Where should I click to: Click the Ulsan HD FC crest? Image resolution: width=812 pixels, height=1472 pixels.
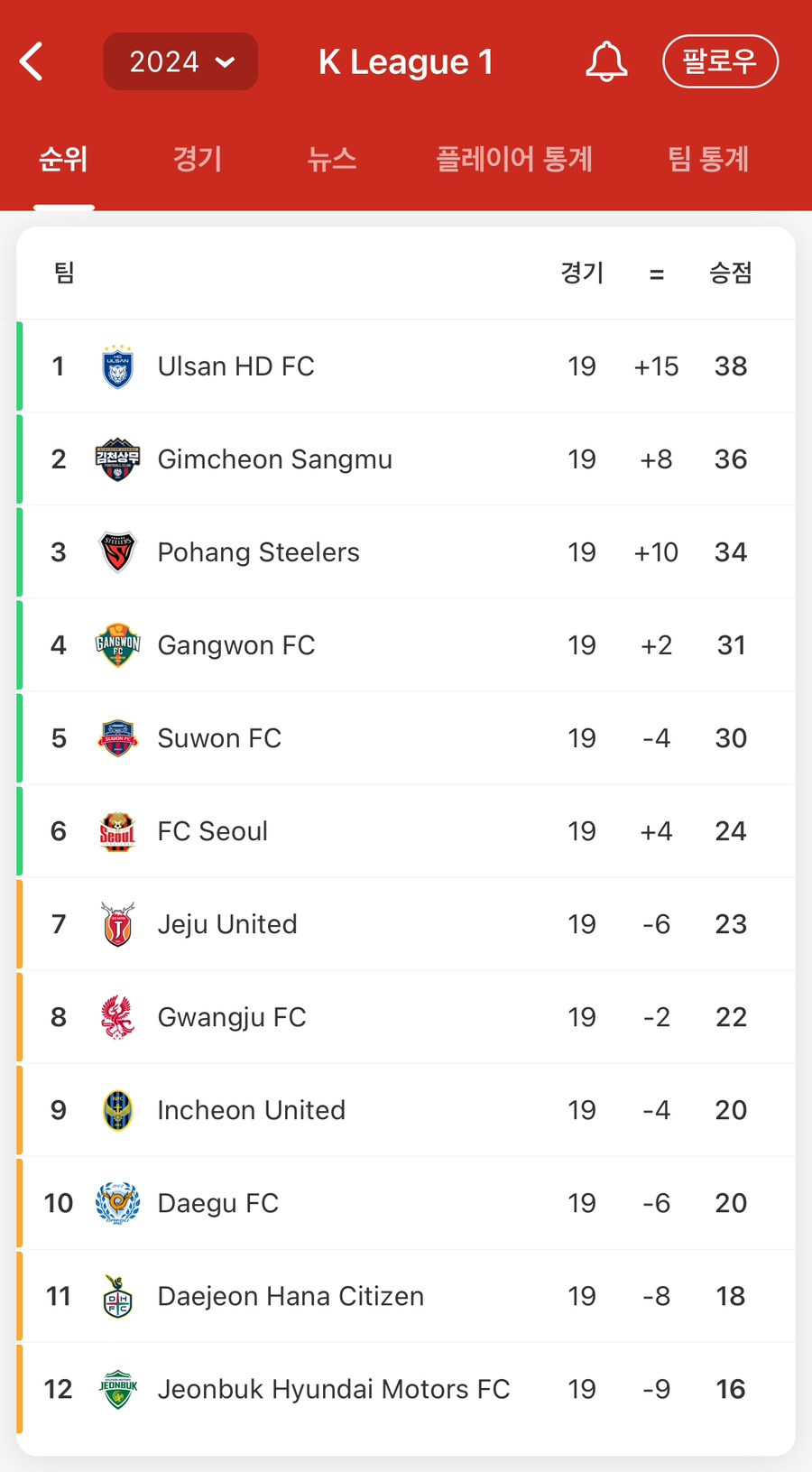(117, 366)
